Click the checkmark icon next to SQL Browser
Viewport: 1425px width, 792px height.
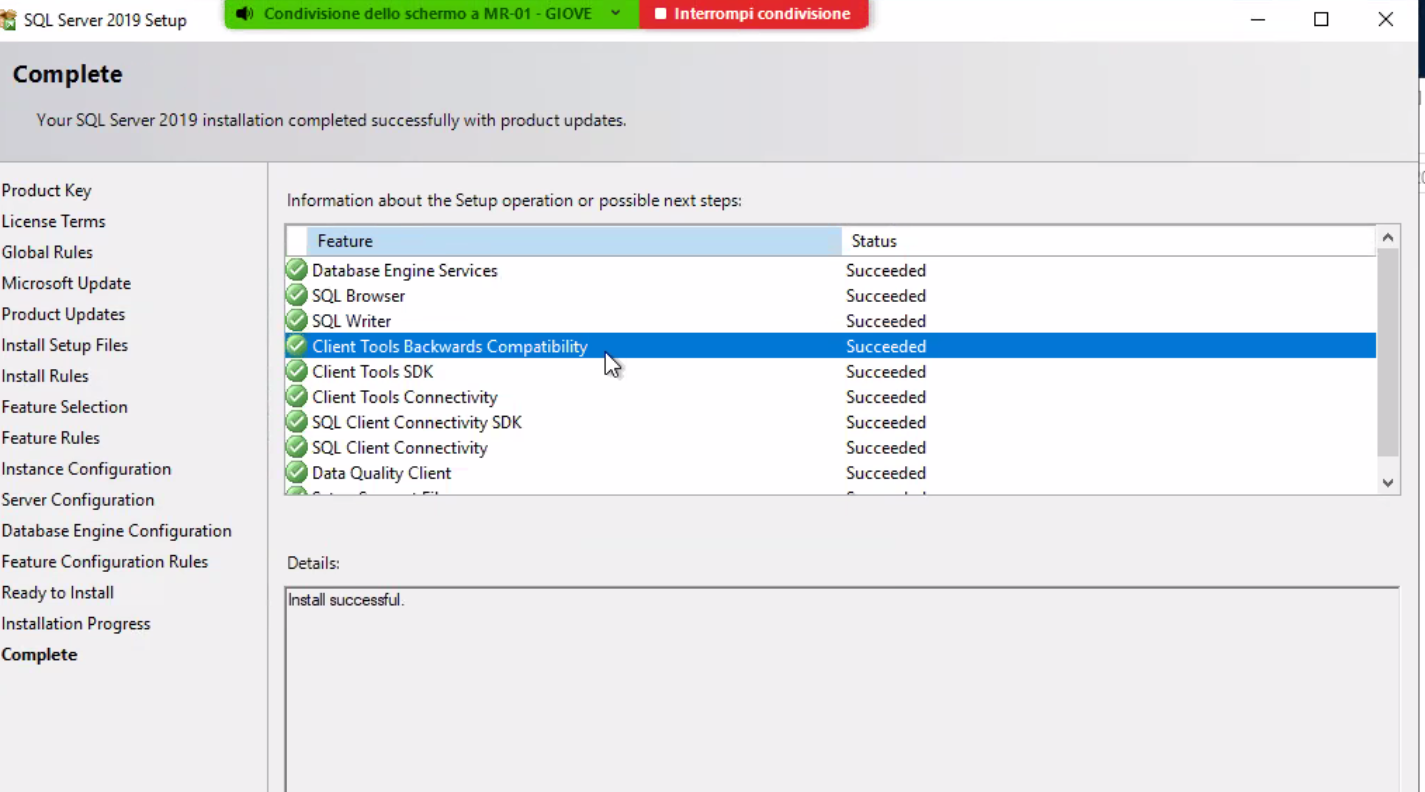pos(296,295)
